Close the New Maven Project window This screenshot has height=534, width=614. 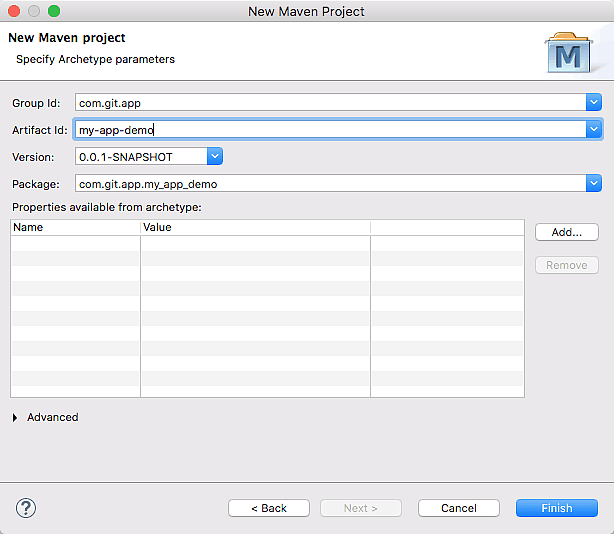point(14,11)
